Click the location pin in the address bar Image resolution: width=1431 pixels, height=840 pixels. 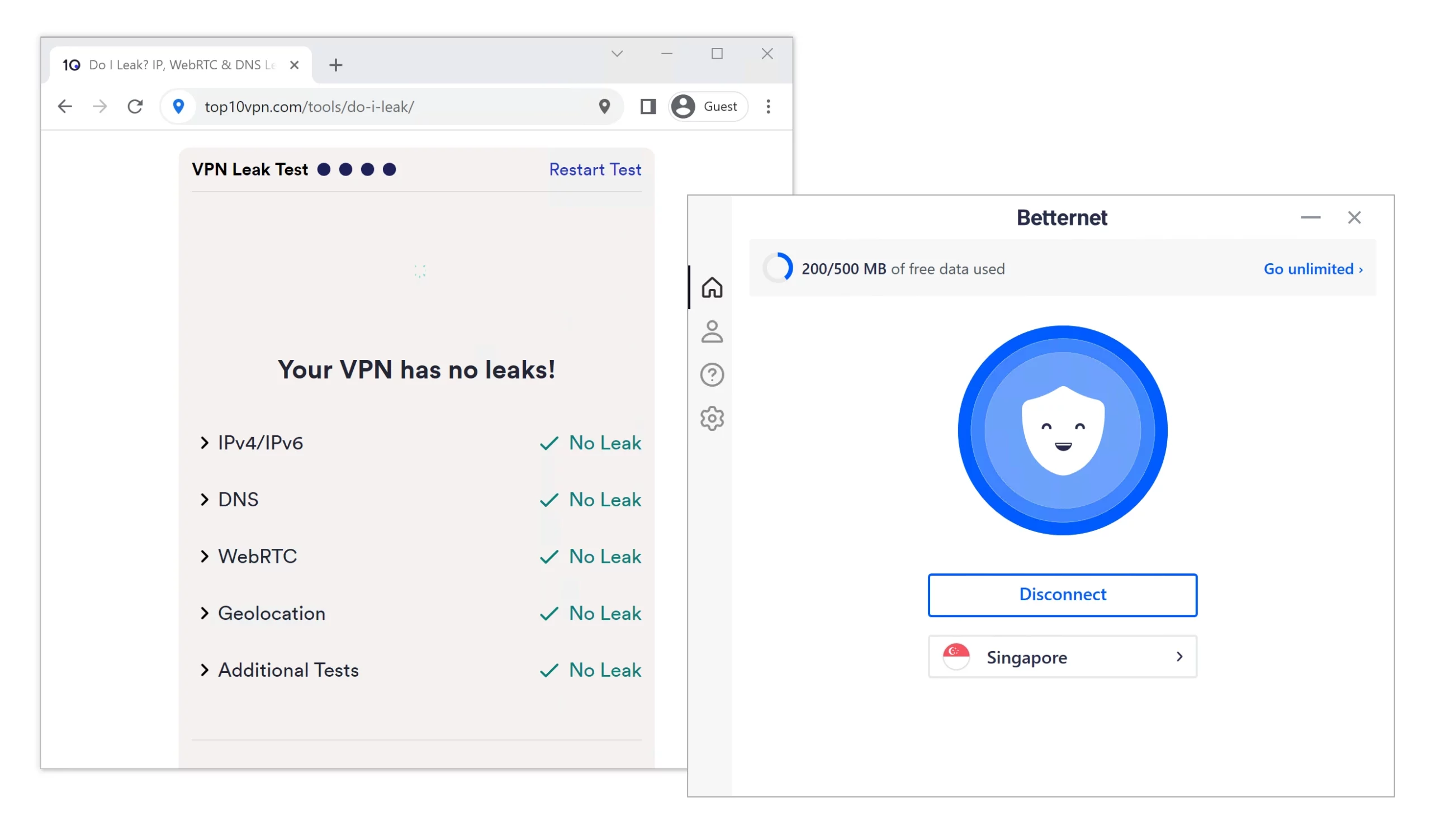coord(604,106)
